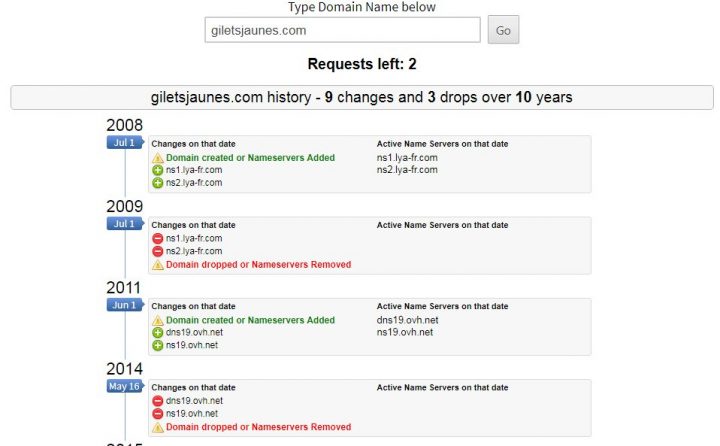Image resolution: width=720 pixels, height=446 pixels.
Task: Click the red minus icon beside ns2.lya-fr.com
Action: click(x=158, y=252)
